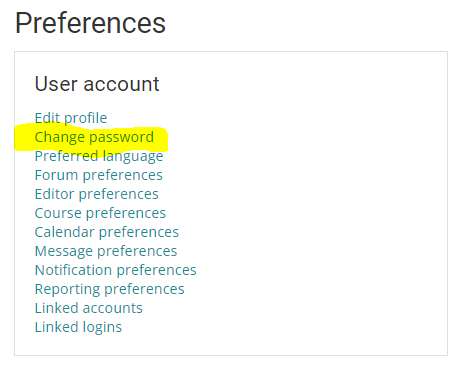The width and height of the screenshot is (467, 375).
Task: Click the Preferences page title
Action: (90, 23)
